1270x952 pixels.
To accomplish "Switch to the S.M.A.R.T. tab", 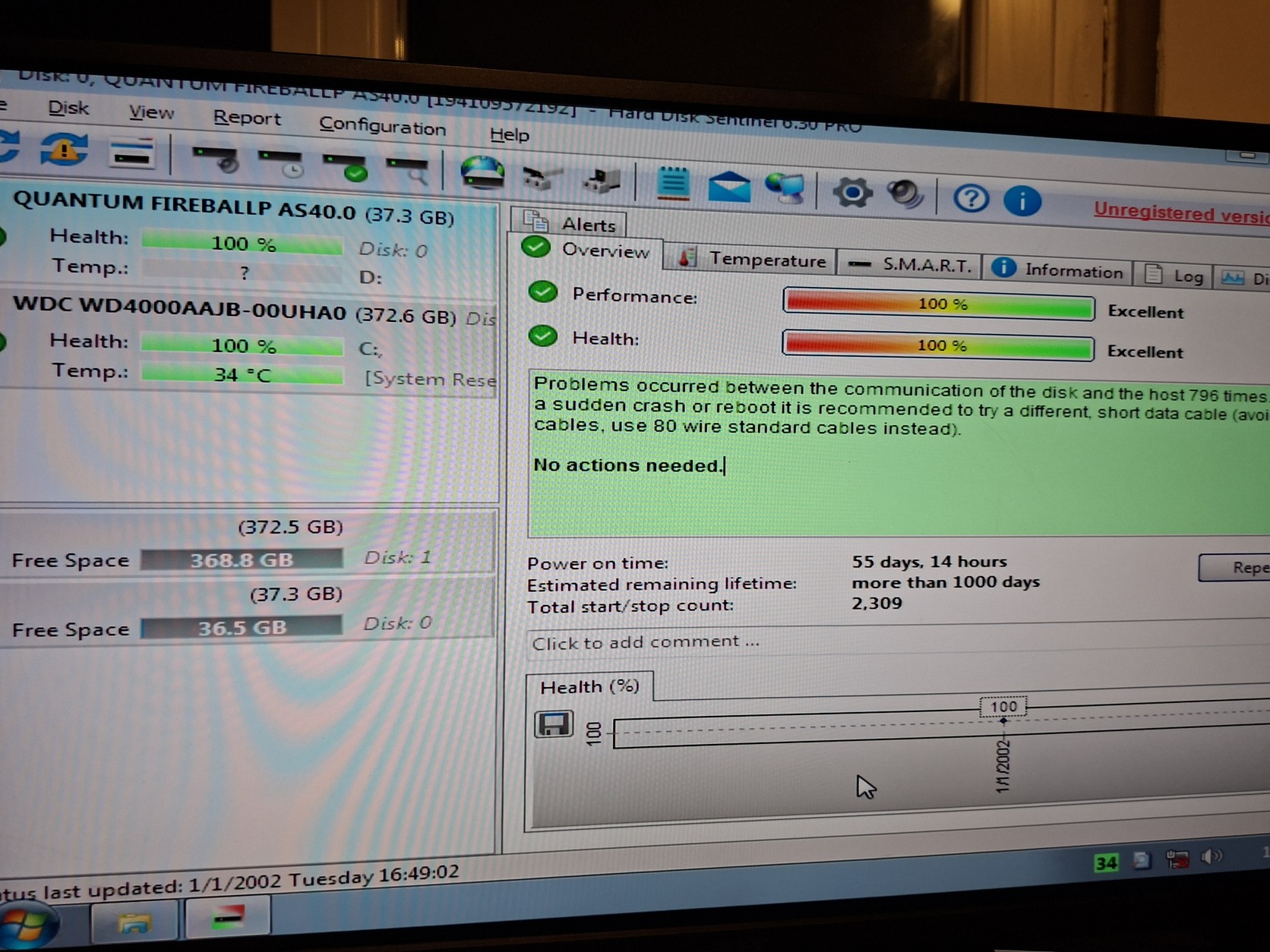I will 909,264.
